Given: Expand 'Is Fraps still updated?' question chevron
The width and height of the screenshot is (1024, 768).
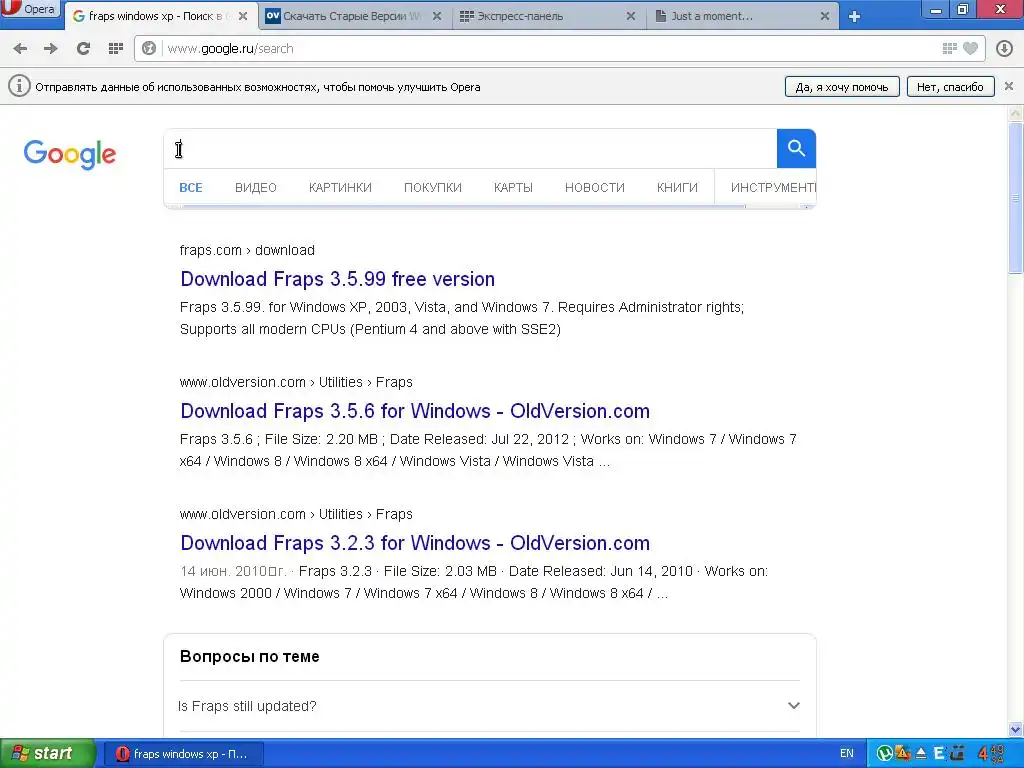Looking at the screenshot, I should pyautogui.click(x=793, y=705).
